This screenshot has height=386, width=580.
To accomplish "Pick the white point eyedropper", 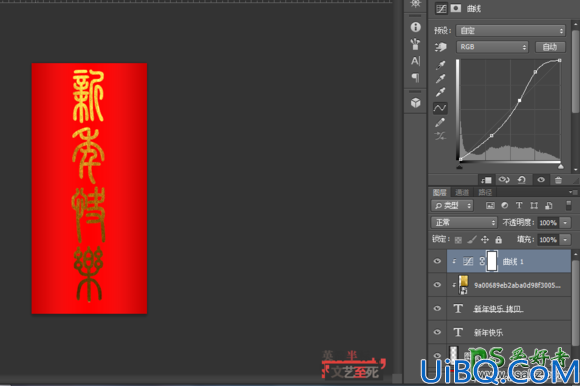I will click(x=440, y=92).
